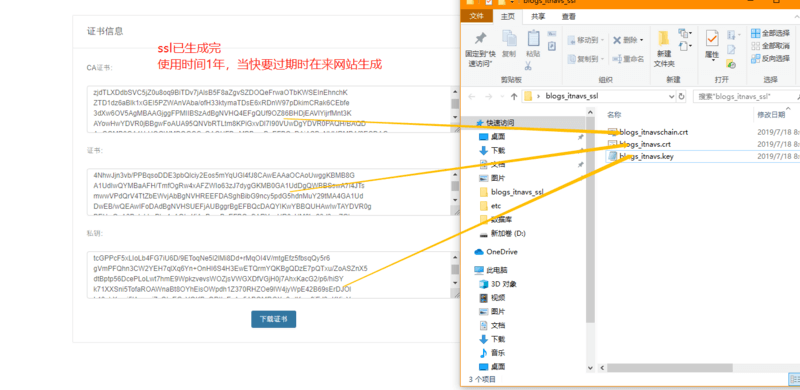This screenshot has height=390, width=800.
Task: Open blogs_itnavs_ssl folder in Quick access
Action: coord(512,192)
